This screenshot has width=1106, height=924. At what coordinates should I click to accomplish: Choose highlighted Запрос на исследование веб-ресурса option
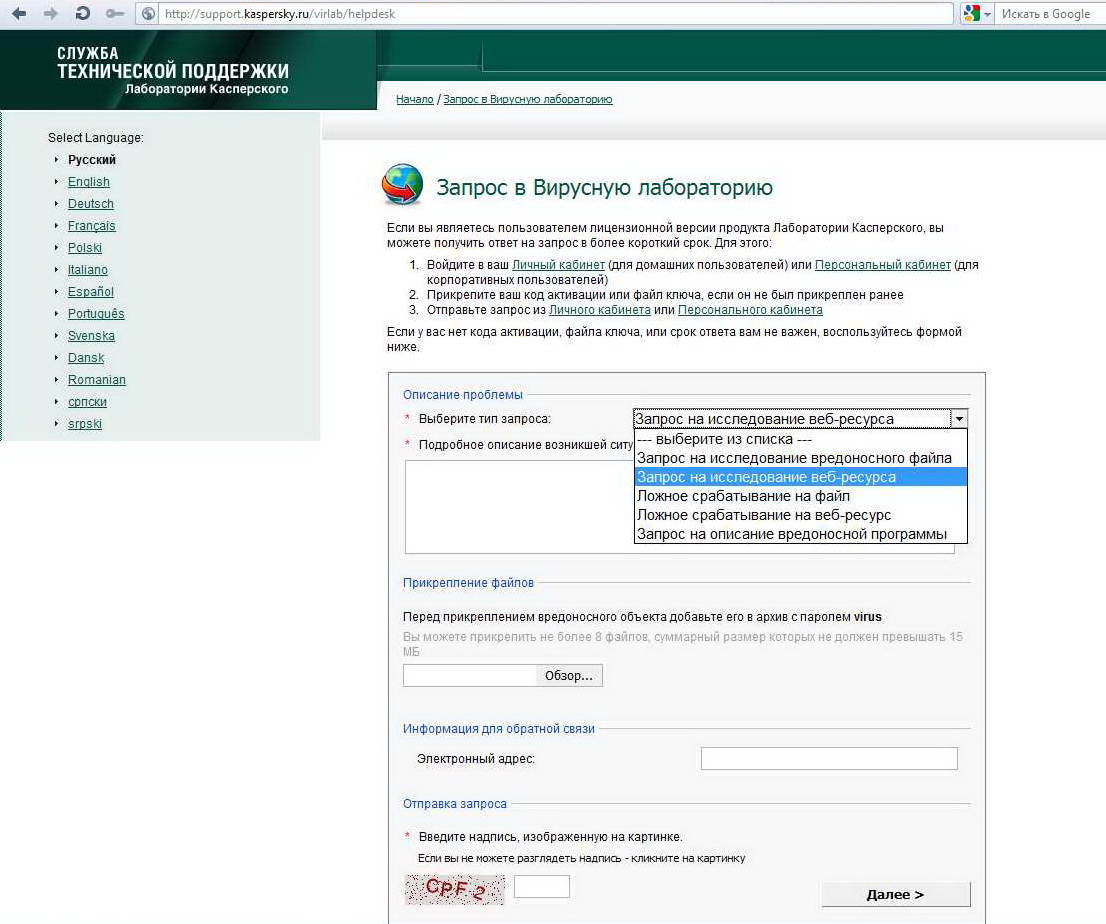(x=801, y=478)
